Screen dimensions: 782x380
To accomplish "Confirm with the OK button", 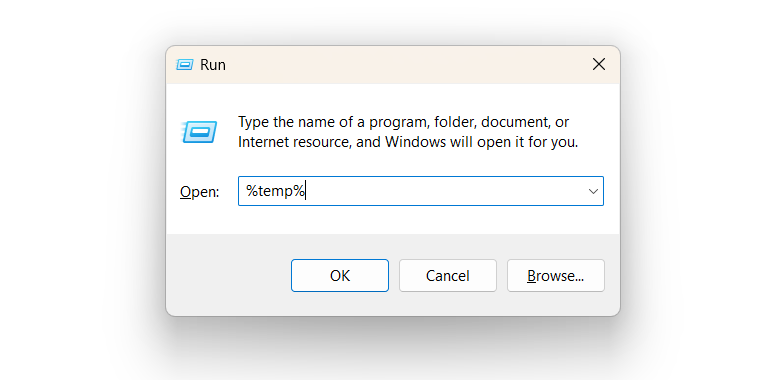I will click(x=340, y=275).
